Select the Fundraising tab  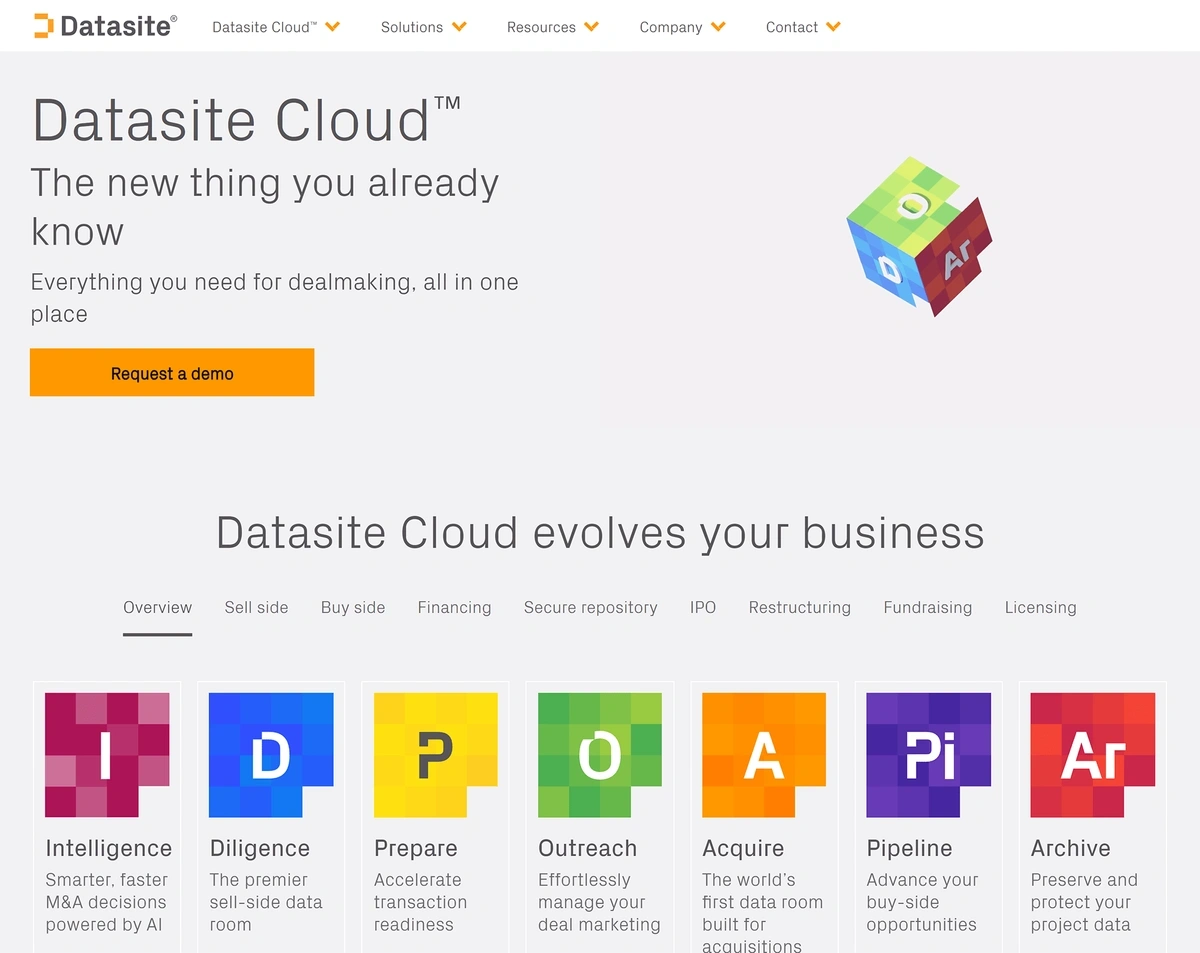tap(928, 607)
